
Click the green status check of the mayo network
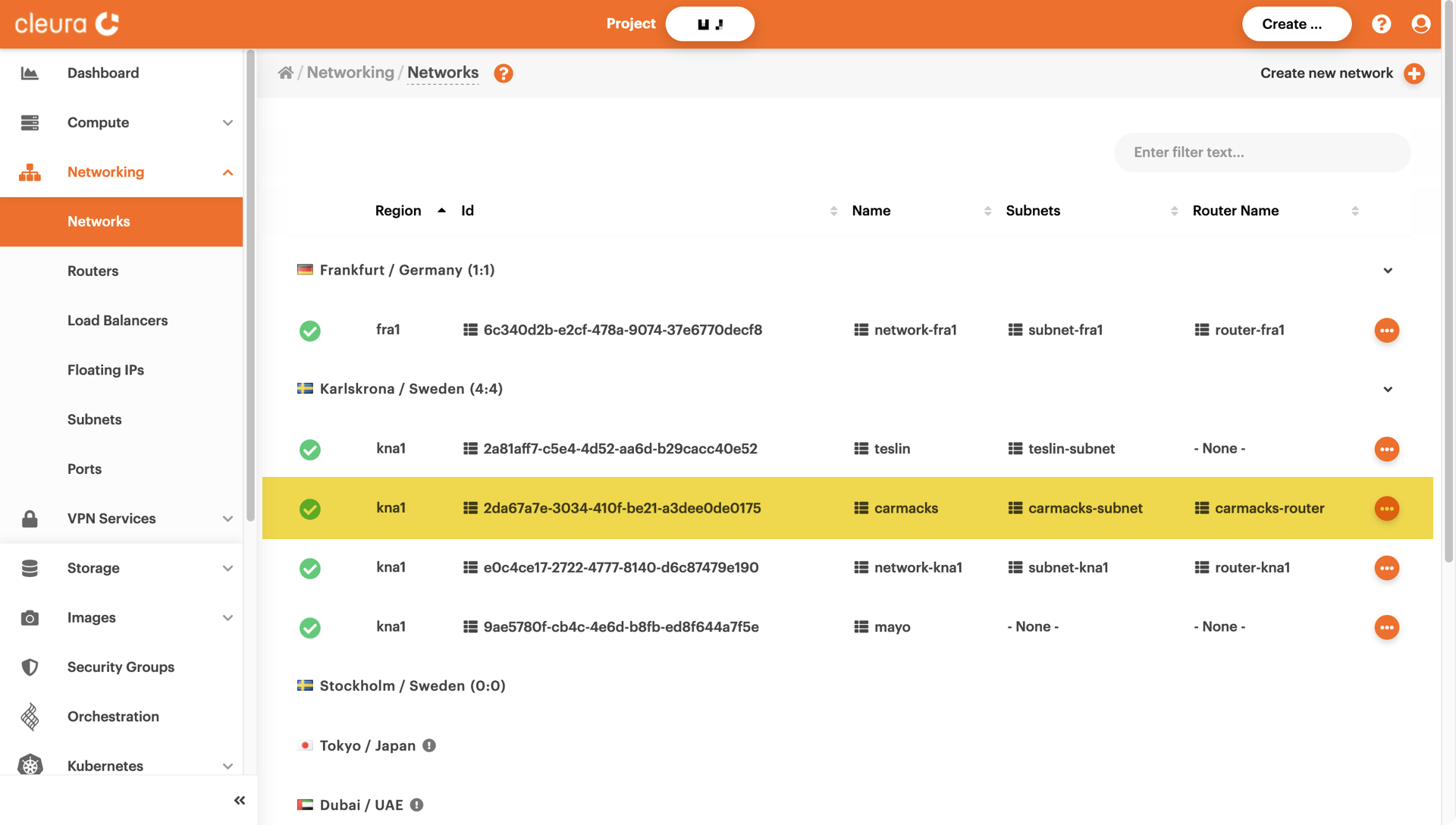(309, 628)
